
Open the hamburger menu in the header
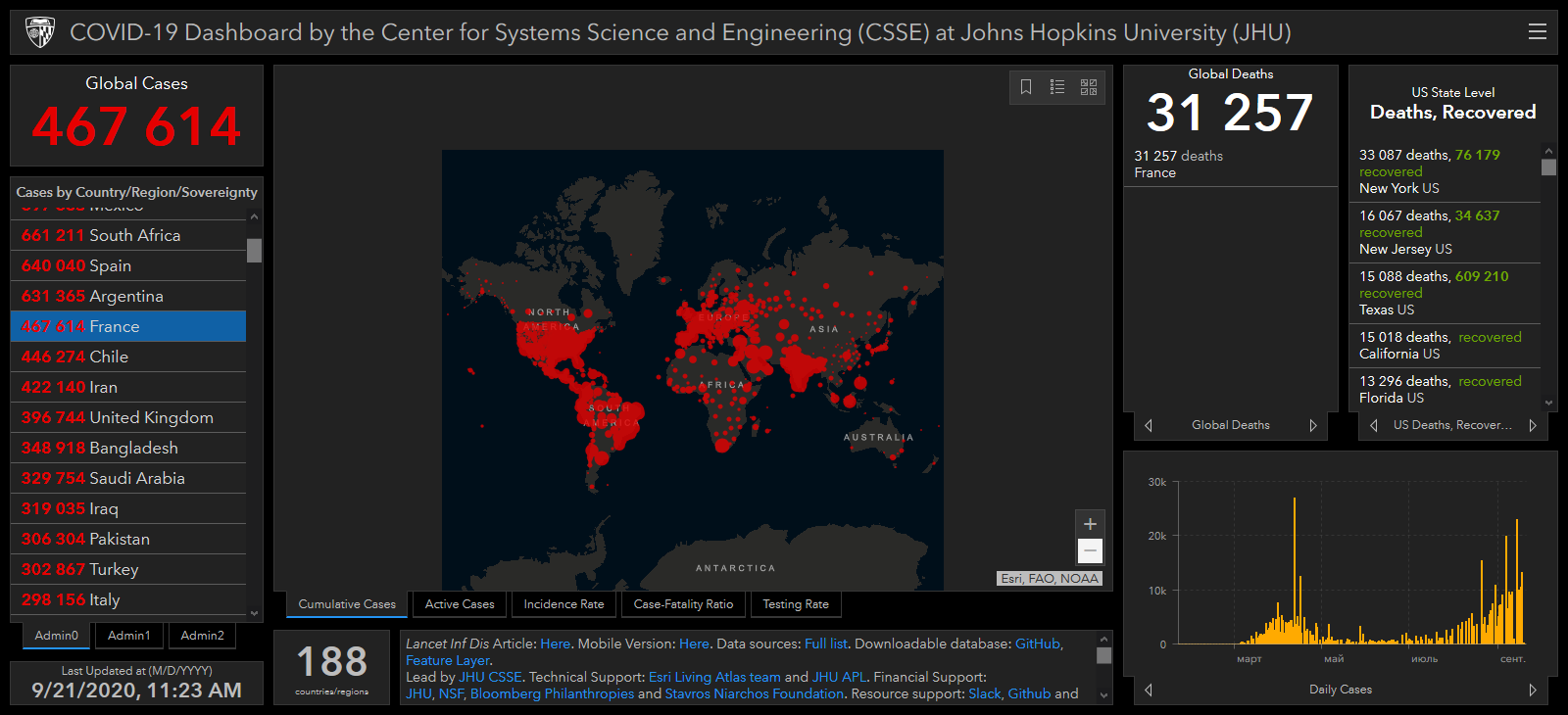[x=1538, y=32]
